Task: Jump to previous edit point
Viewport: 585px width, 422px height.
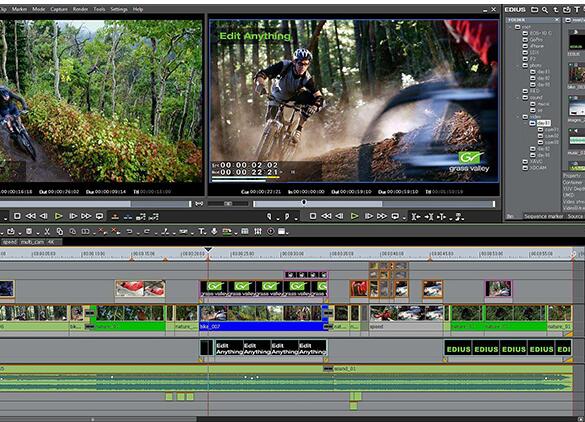Action: (x=416, y=216)
